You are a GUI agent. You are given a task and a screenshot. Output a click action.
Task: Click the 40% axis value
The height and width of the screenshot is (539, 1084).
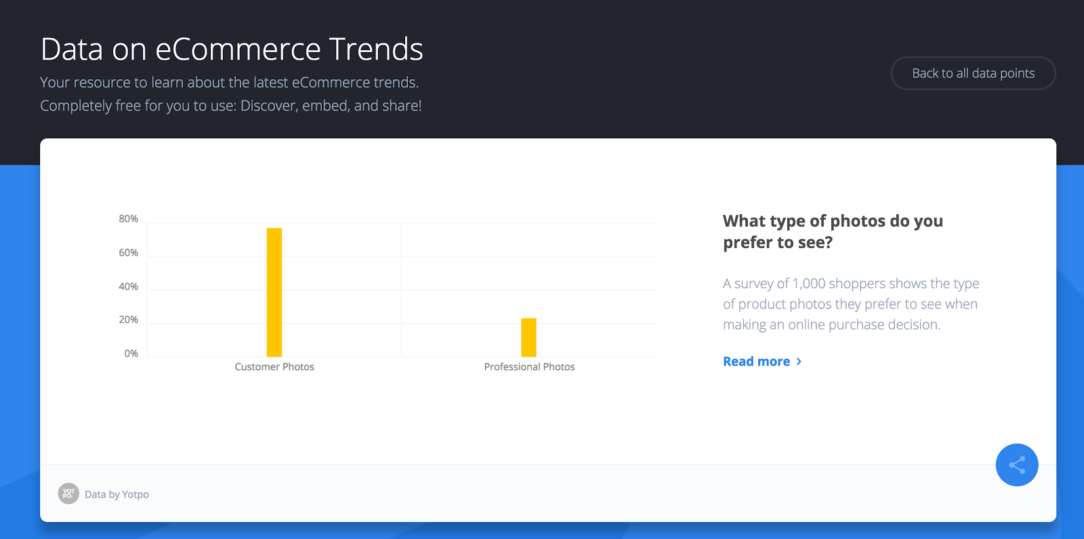pos(129,287)
